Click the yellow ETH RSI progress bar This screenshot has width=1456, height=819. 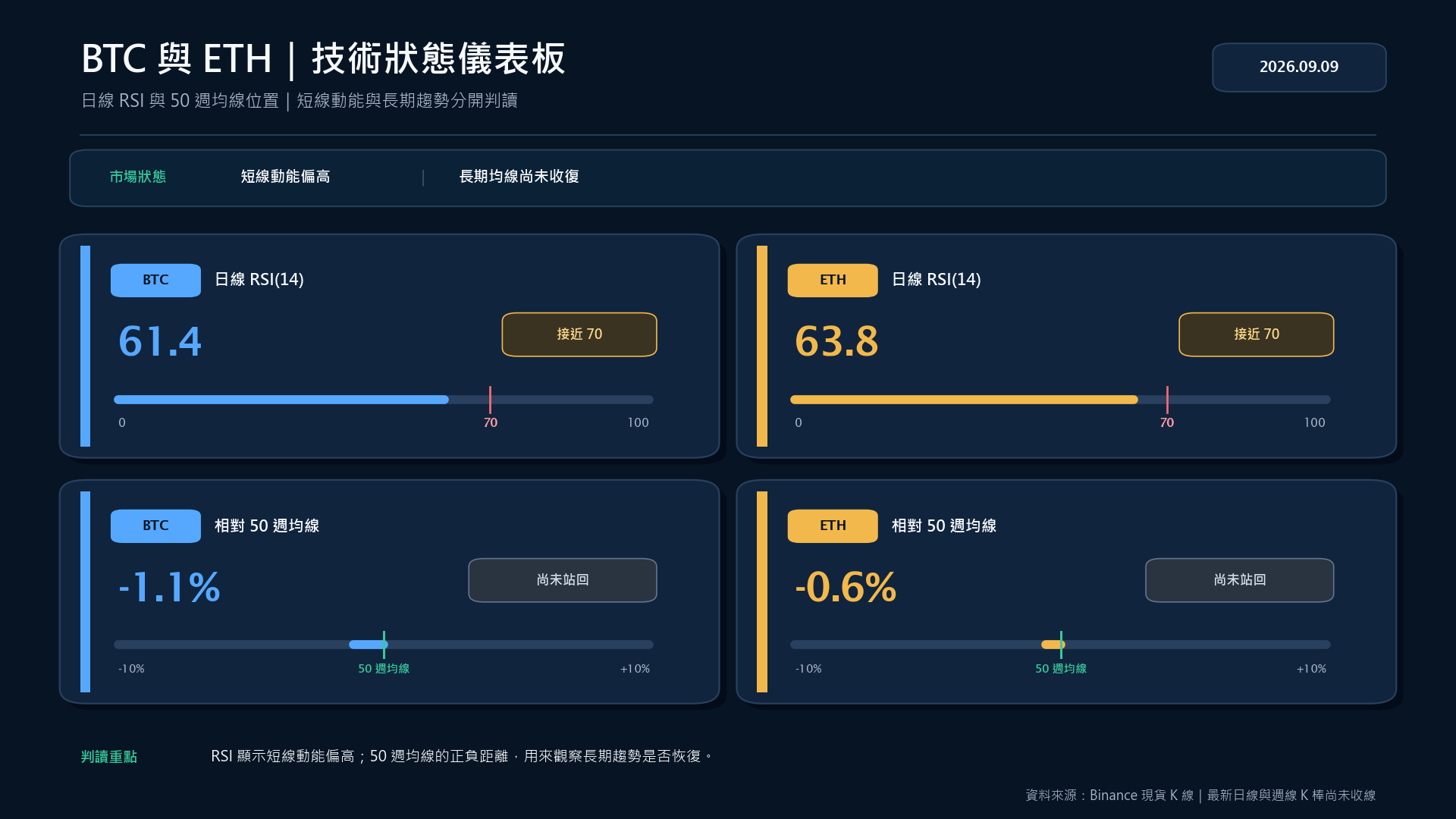click(x=964, y=400)
